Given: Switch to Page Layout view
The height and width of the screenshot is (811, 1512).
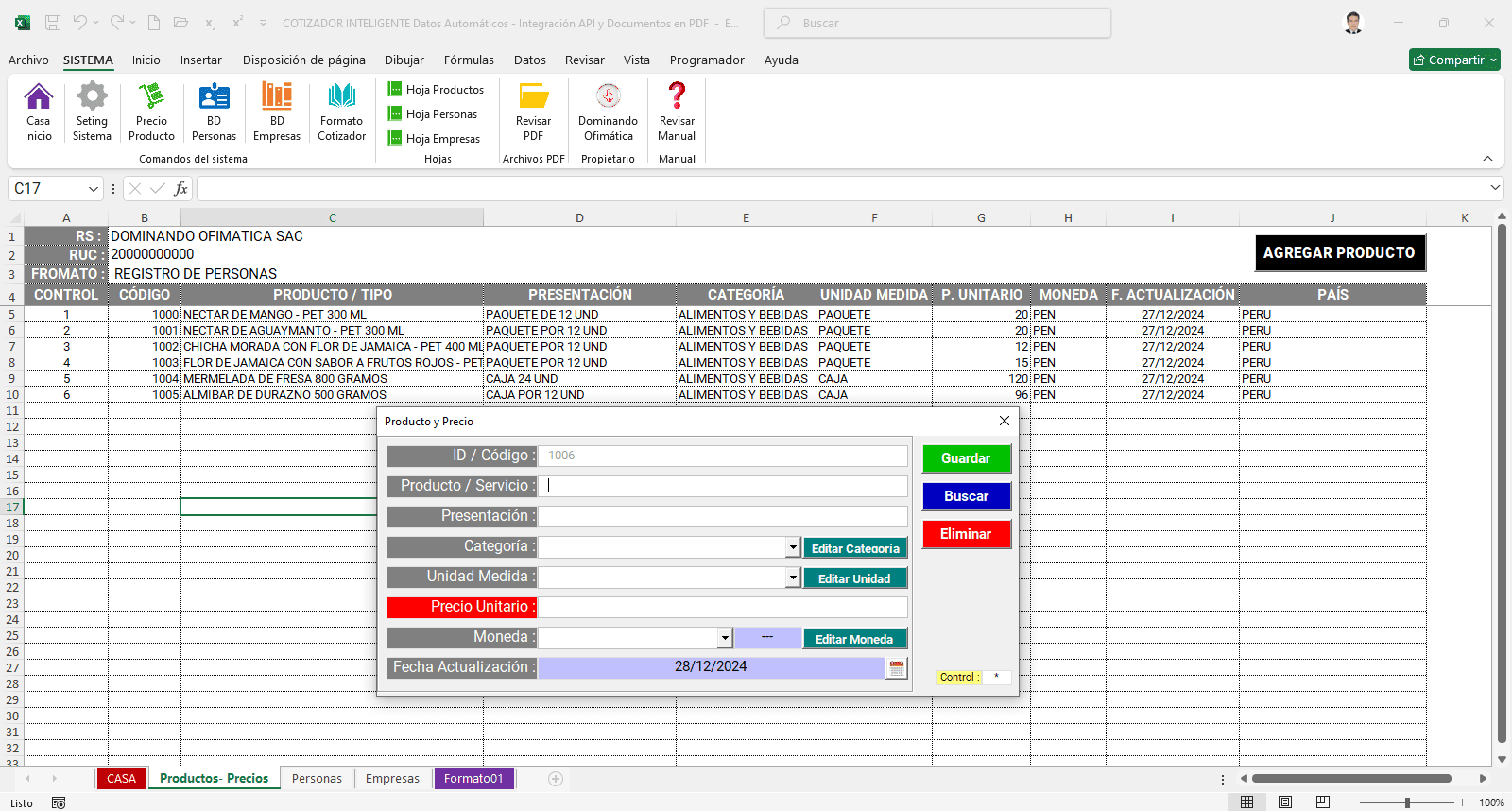Looking at the screenshot, I should 1285,802.
